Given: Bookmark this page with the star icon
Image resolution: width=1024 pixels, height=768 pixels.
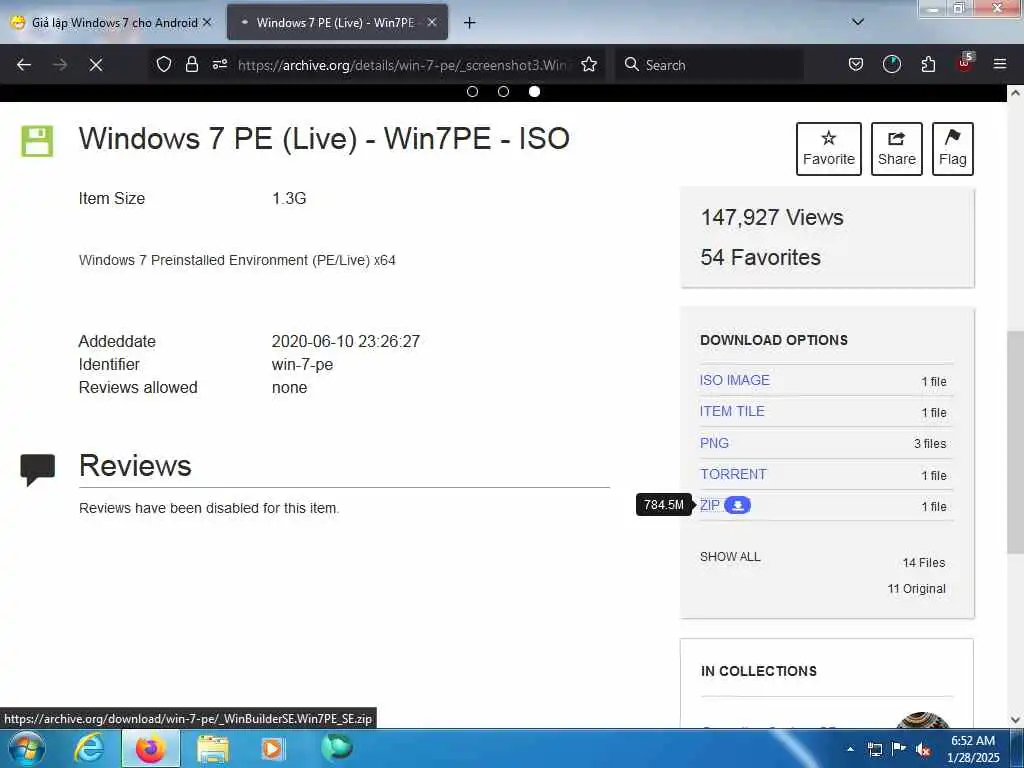Looking at the screenshot, I should click(589, 64).
